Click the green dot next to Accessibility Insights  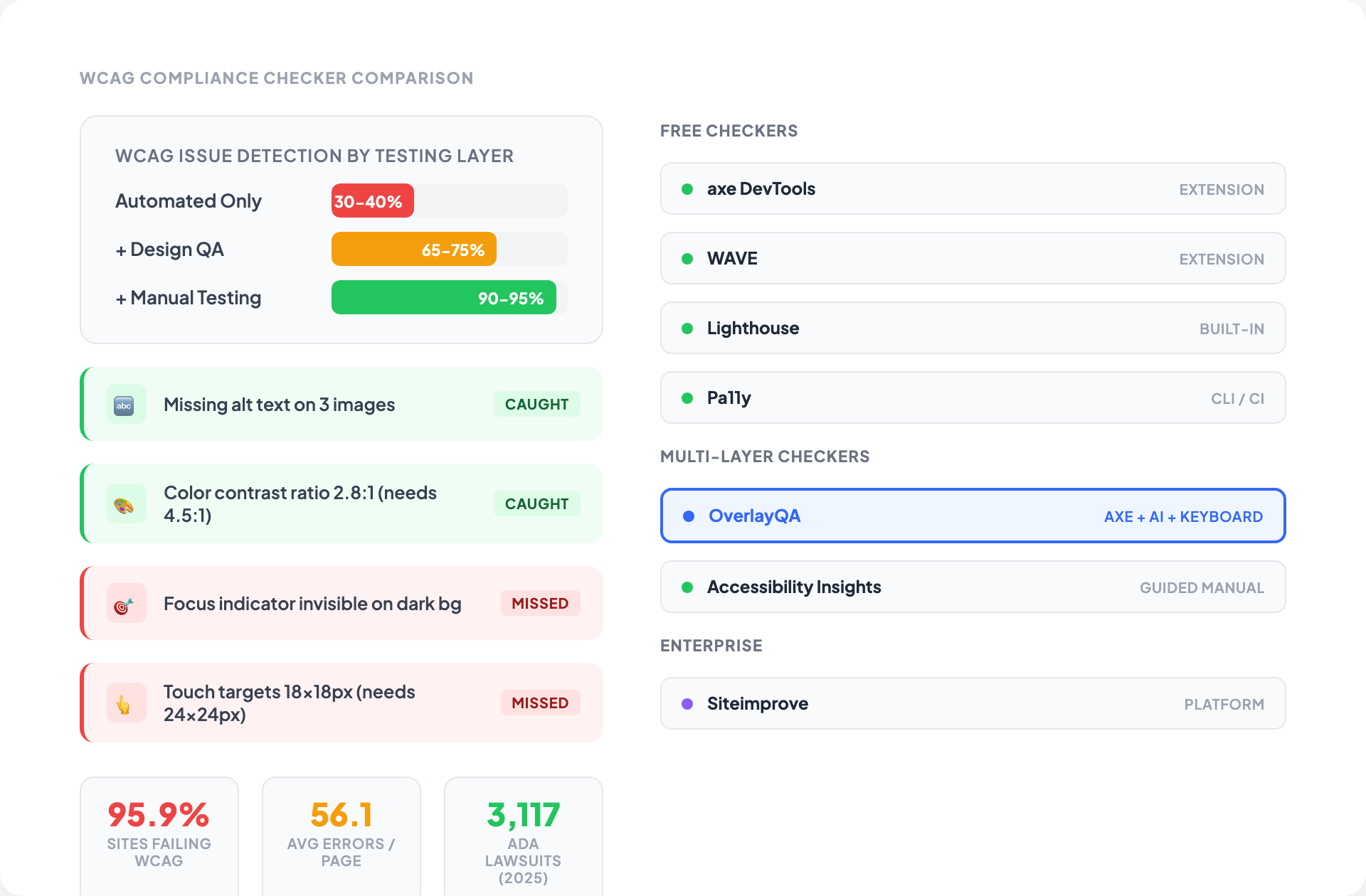tap(687, 587)
